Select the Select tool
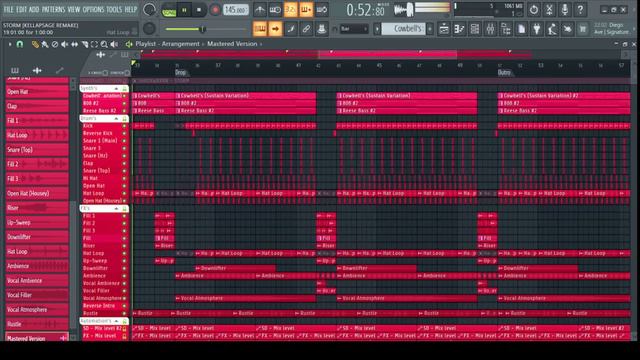The height and width of the screenshot is (360, 640). click(x=94, y=44)
